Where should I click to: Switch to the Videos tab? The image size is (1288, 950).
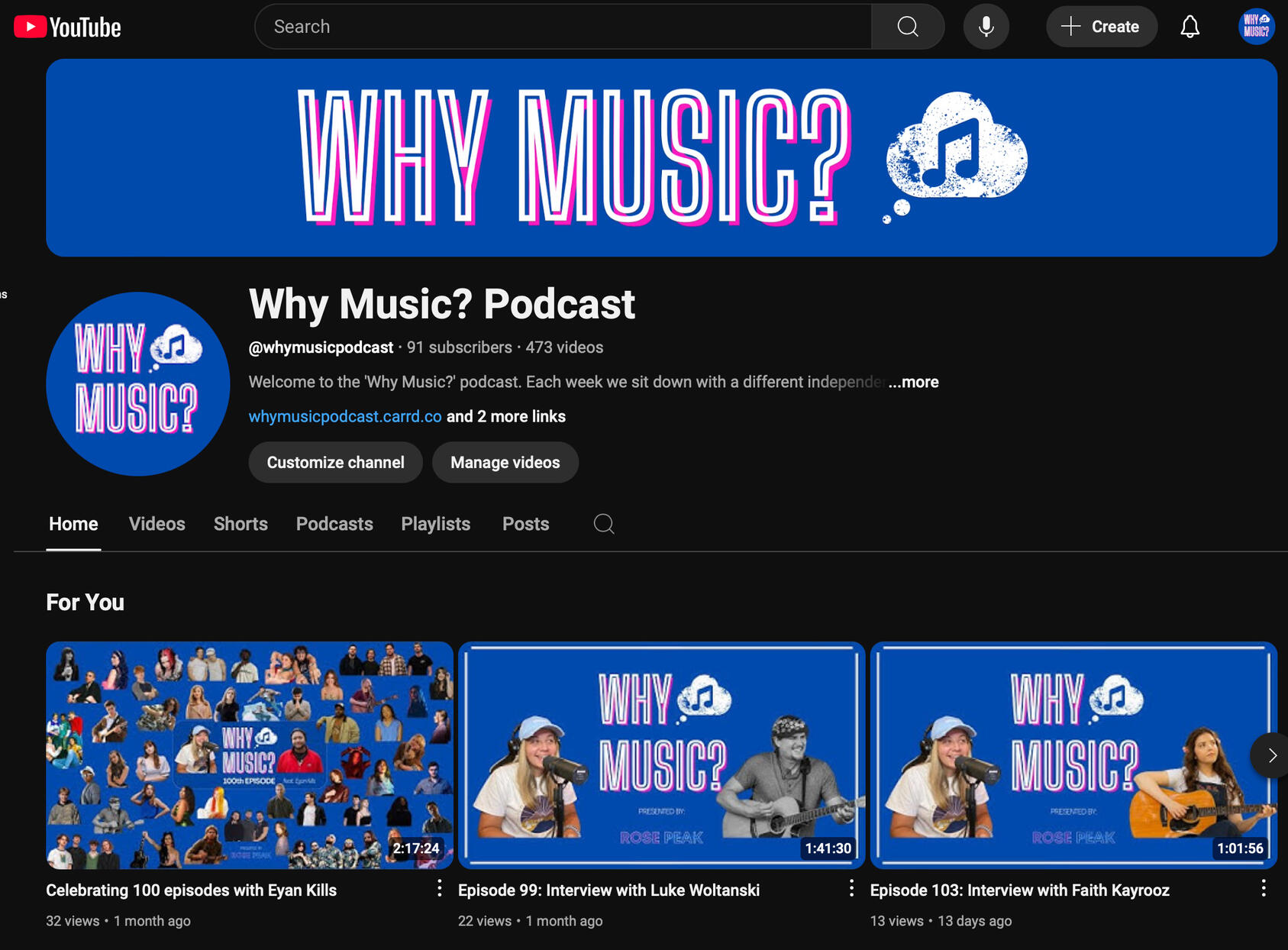(x=157, y=524)
